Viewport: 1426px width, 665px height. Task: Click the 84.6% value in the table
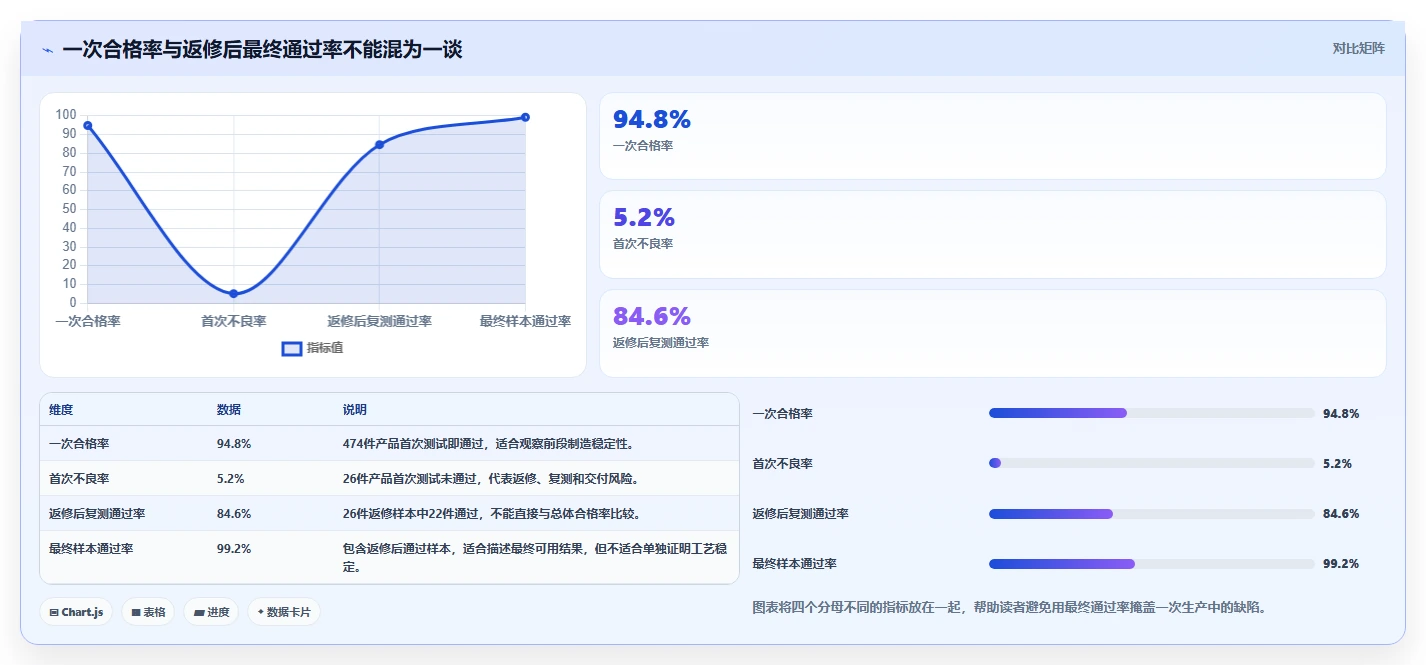234,513
